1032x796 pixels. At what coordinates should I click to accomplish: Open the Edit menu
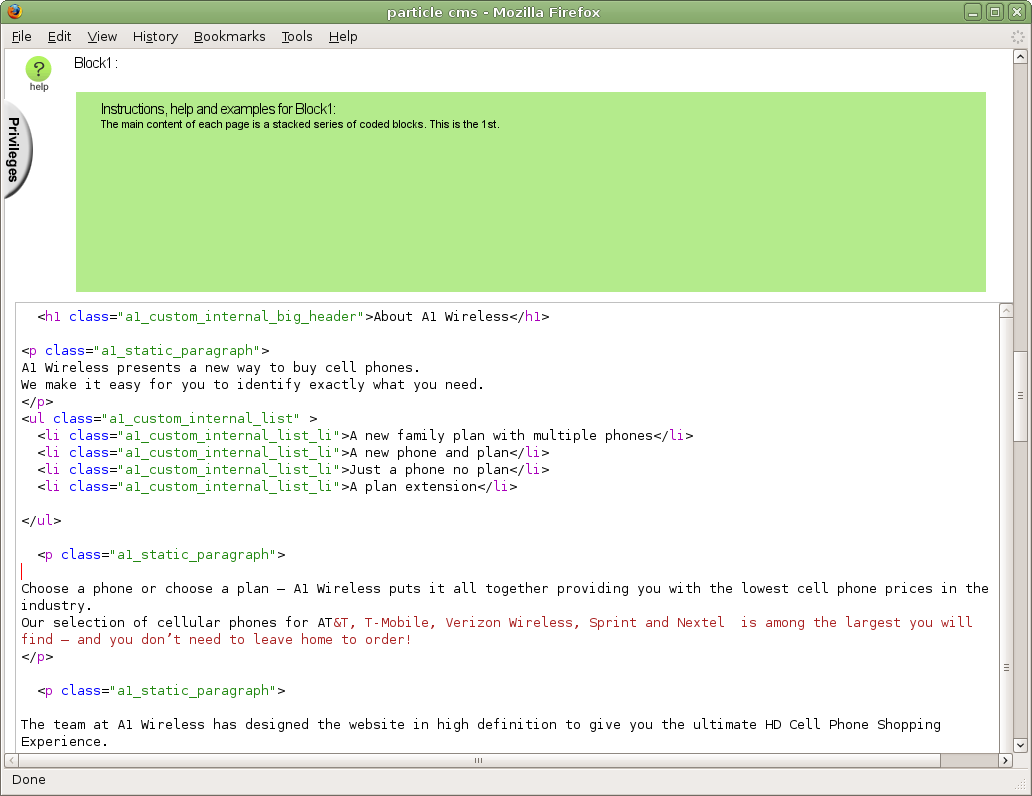coord(60,37)
